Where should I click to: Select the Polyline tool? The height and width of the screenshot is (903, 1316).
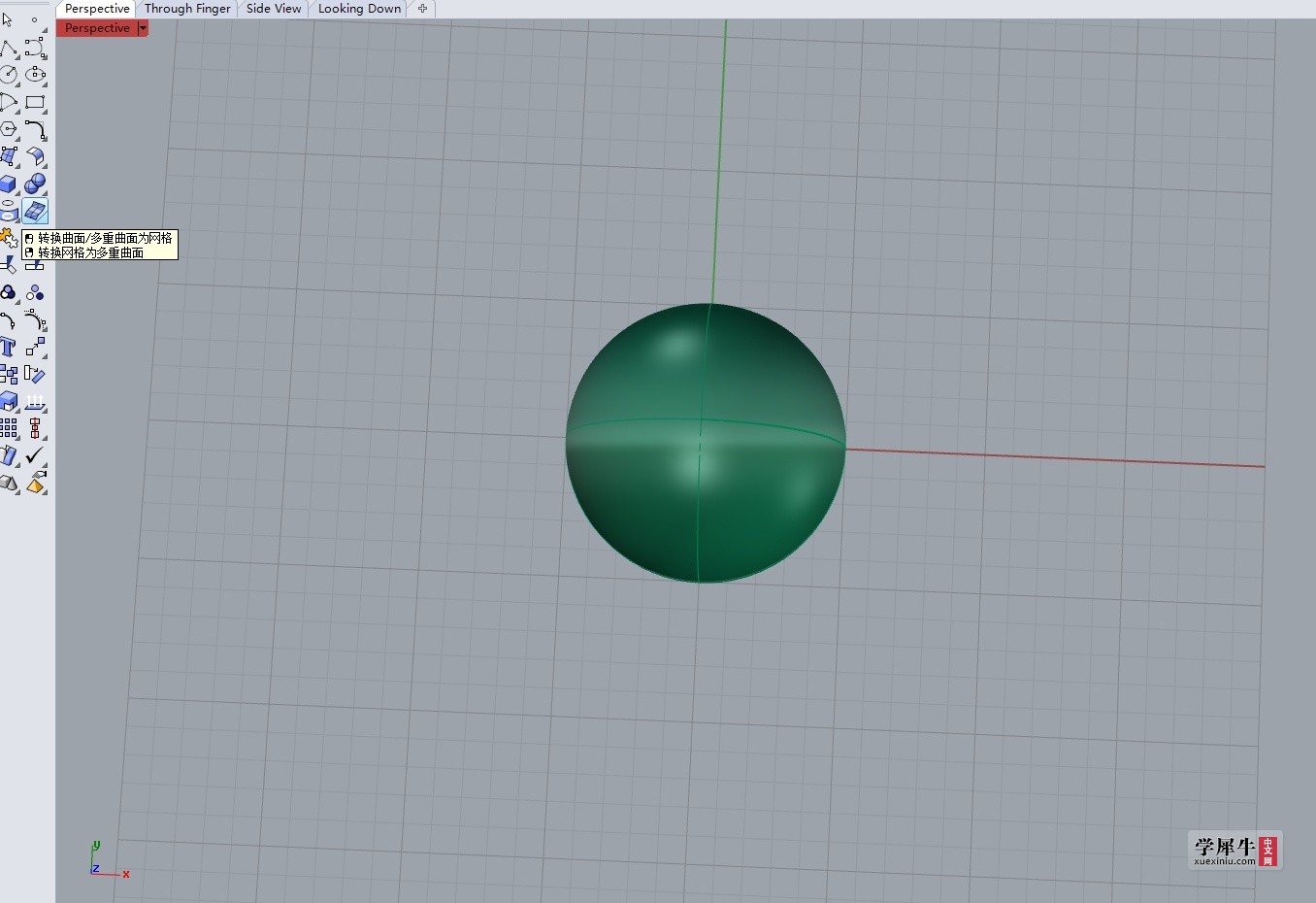(x=8, y=47)
